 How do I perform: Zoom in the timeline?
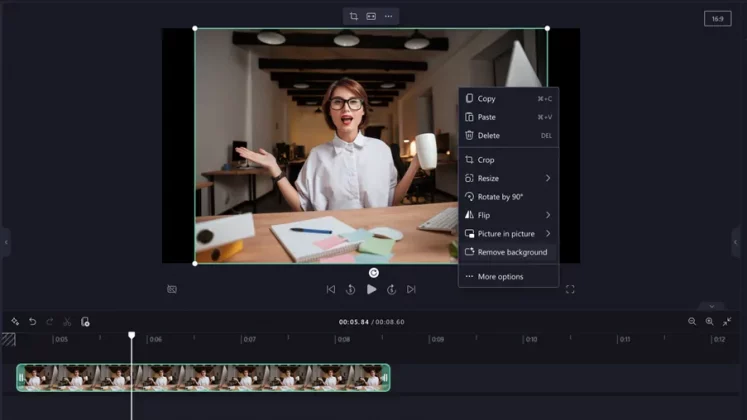[709, 322]
